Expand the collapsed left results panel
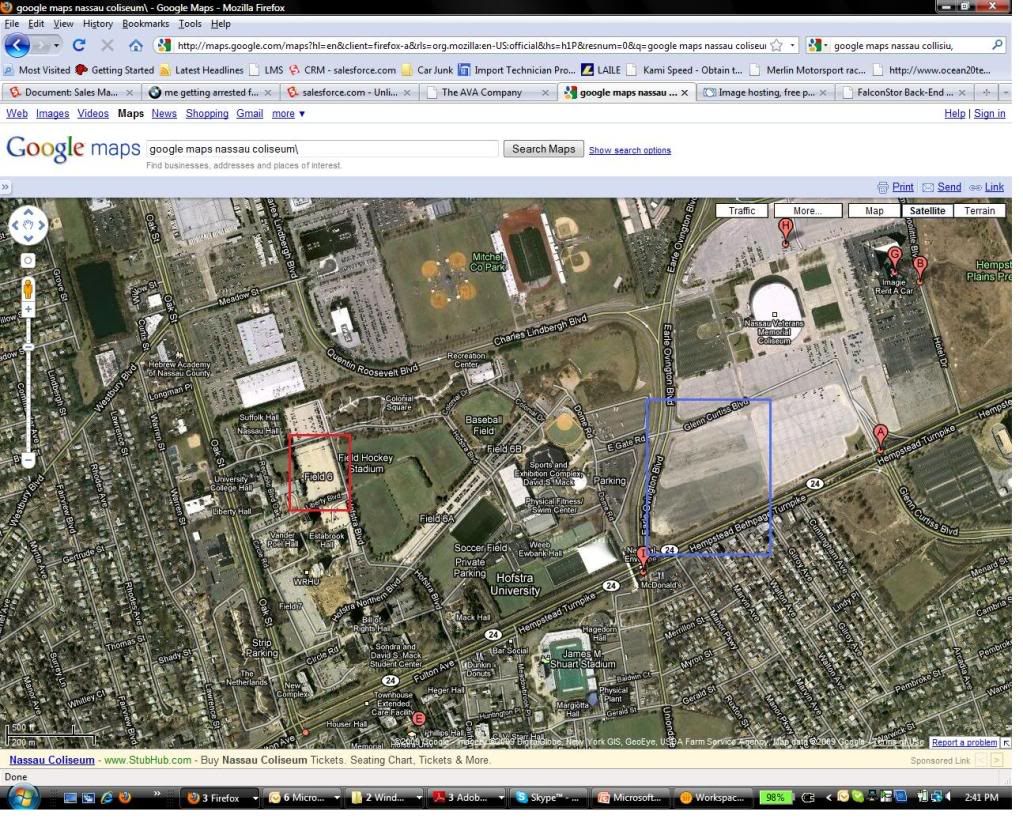This screenshot has width=1023, height=819. [x=5, y=187]
